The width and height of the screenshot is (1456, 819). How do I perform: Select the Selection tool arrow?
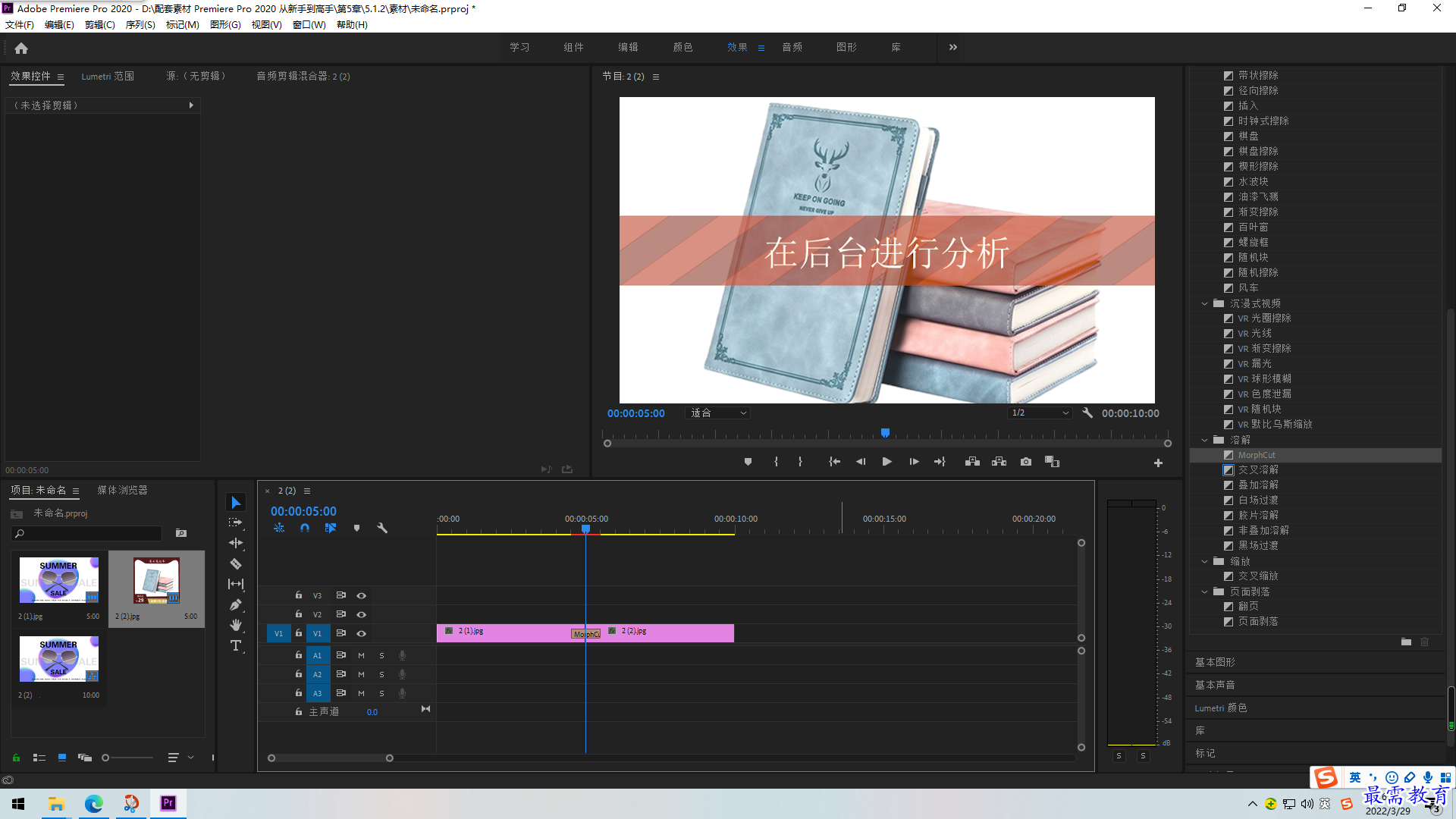236,503
